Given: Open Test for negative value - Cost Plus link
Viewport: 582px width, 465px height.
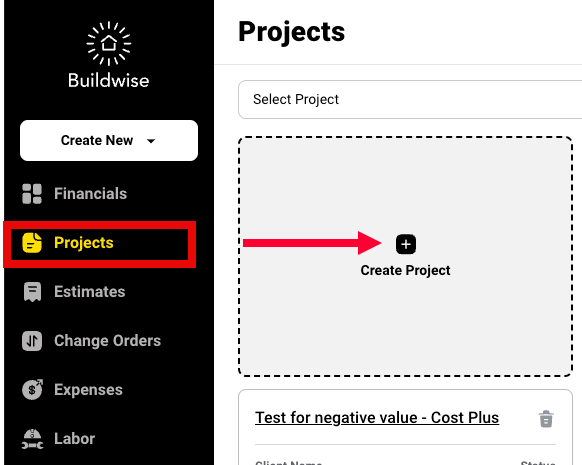Looking at the screenshot, I should (x=377, y=418).
